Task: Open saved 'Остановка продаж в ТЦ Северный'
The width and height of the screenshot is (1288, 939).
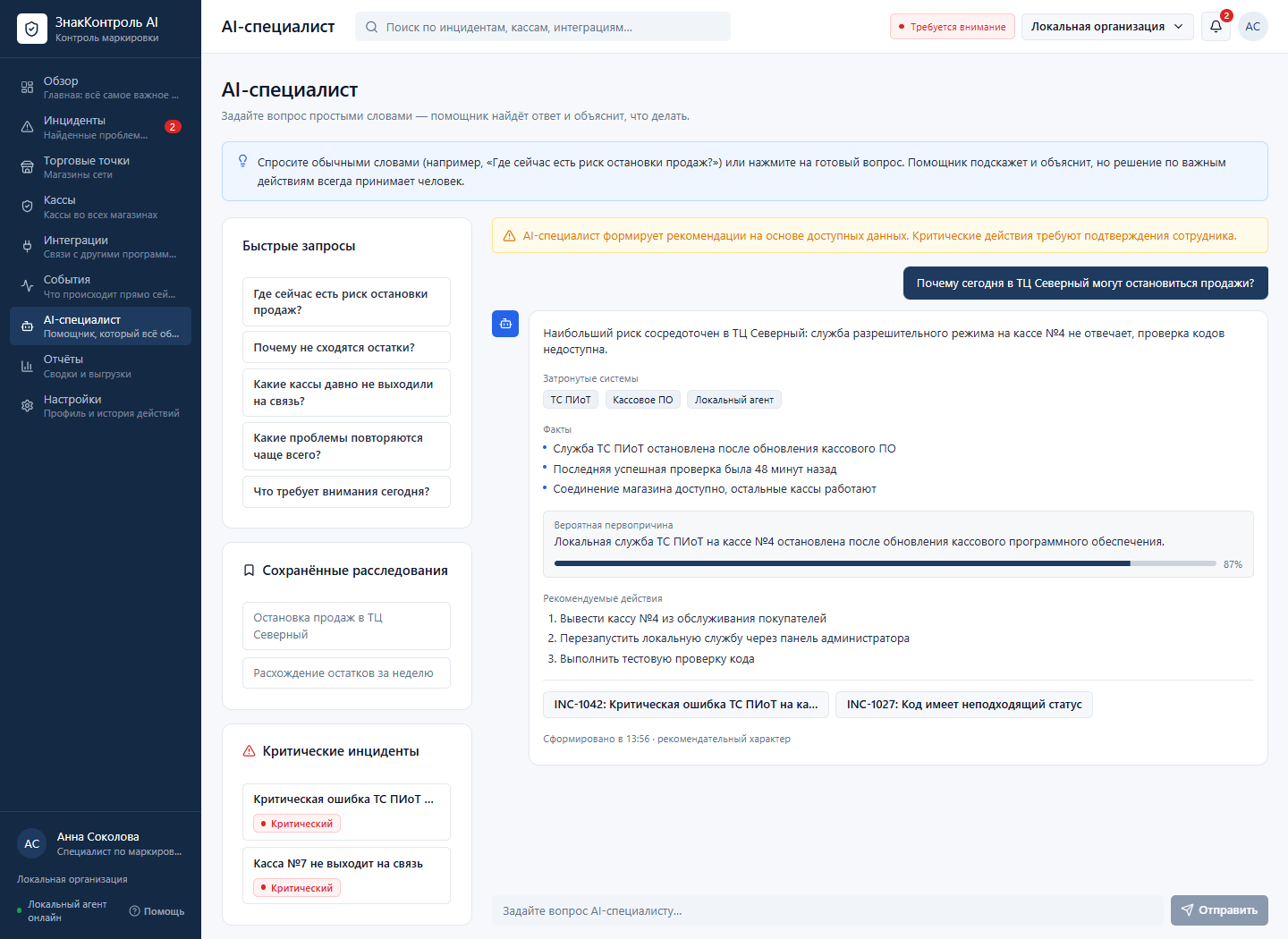Action: pos(346,626)
